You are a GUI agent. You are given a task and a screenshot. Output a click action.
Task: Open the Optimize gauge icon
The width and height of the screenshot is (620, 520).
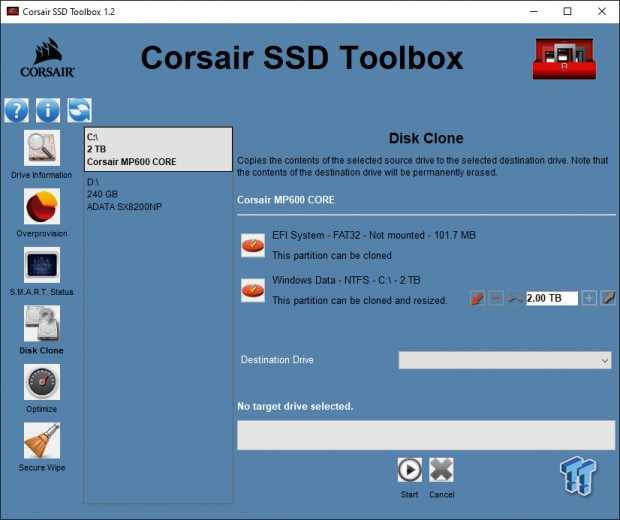click(42, 382)
